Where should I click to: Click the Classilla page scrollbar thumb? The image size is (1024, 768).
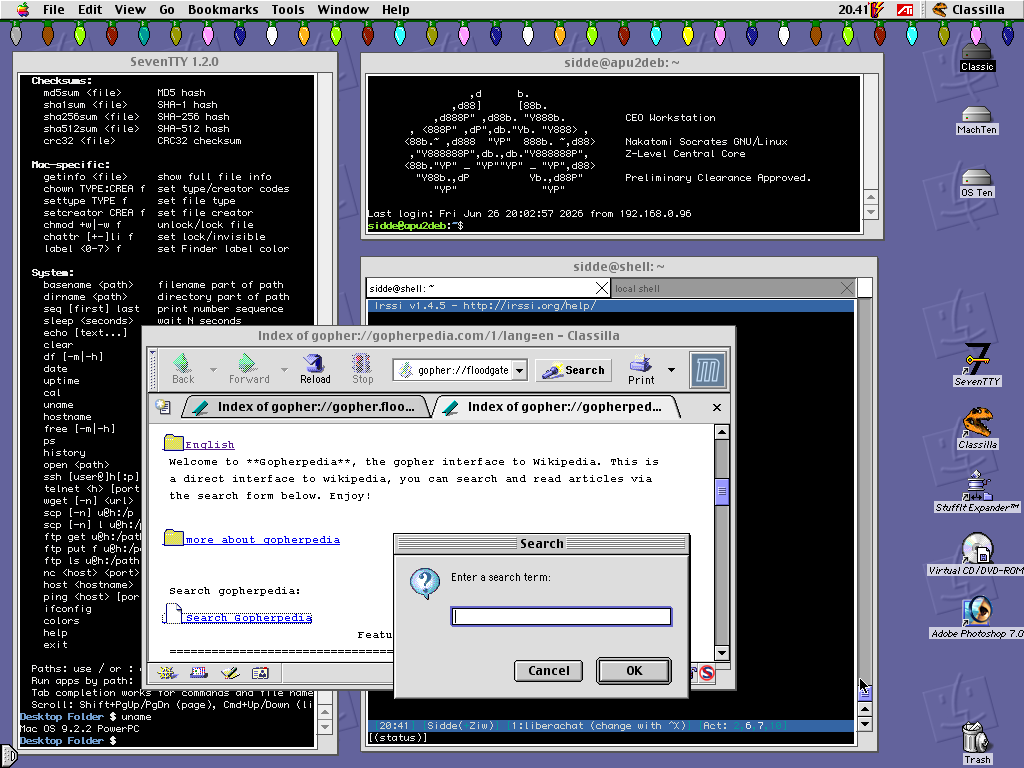722,492
